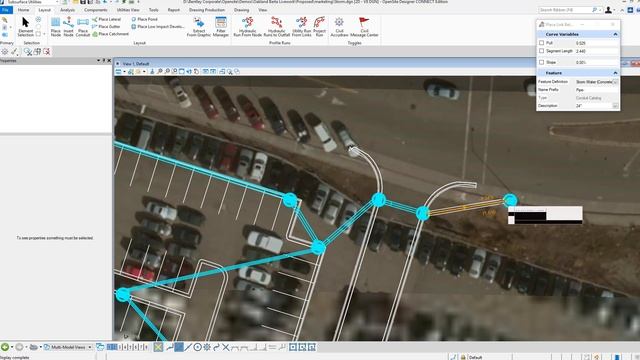Click the Slope value field
Screen dimensions: 640x360
(596, 62)
